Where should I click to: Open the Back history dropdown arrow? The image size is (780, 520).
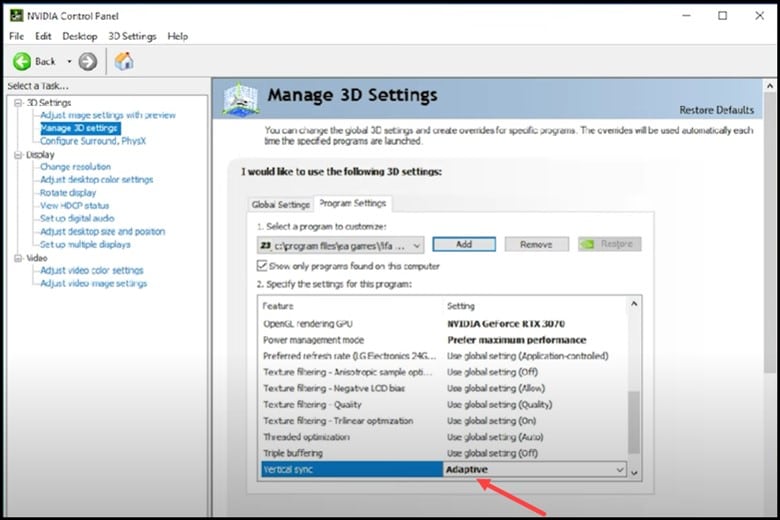tap(68, 62)
